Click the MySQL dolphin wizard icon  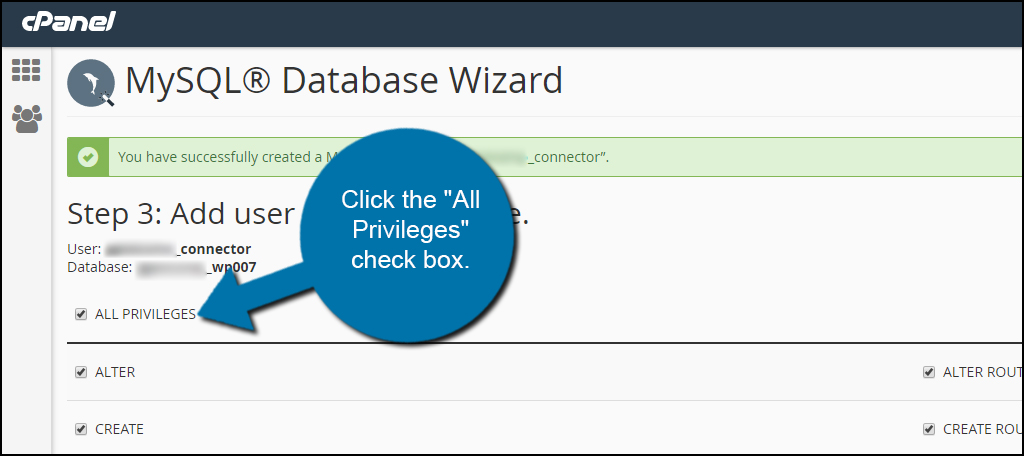[91, 83]
